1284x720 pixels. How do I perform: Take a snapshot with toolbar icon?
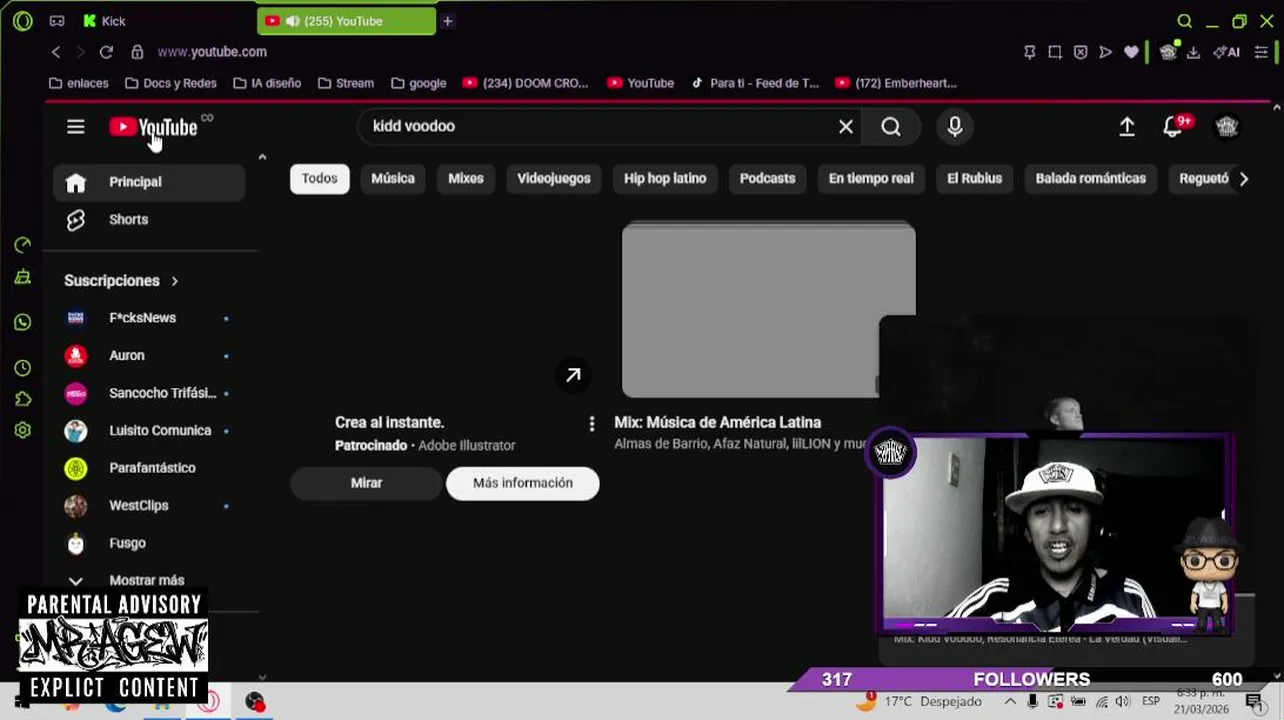tap(1055, 52)
